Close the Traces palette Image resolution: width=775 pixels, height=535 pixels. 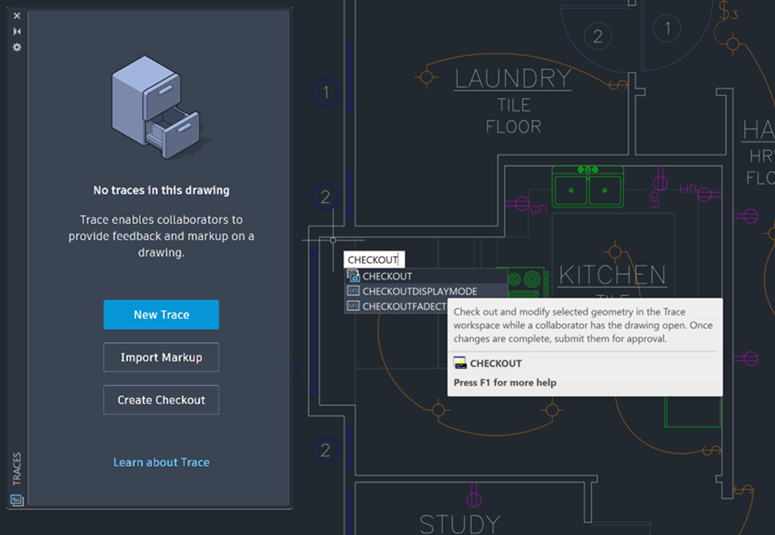click(17, 16)
